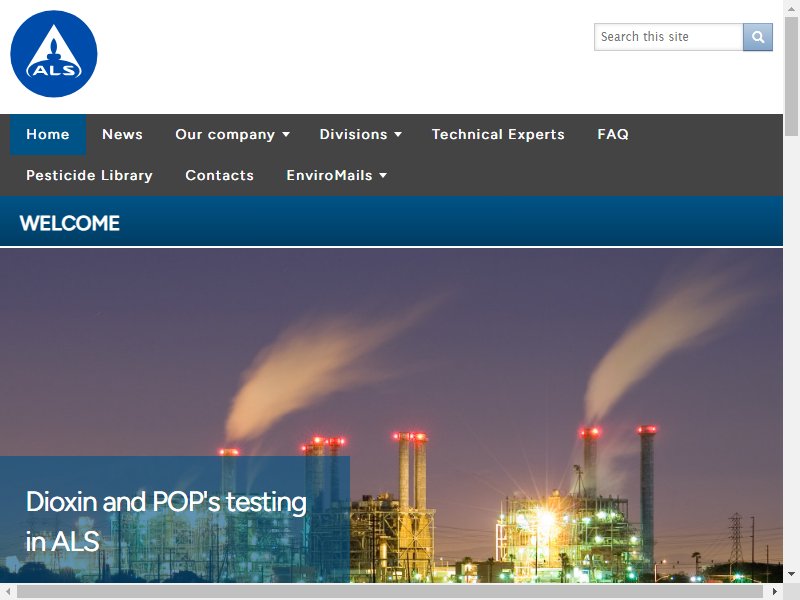Click the horizontal scrollbar thumb

(390, 591)
